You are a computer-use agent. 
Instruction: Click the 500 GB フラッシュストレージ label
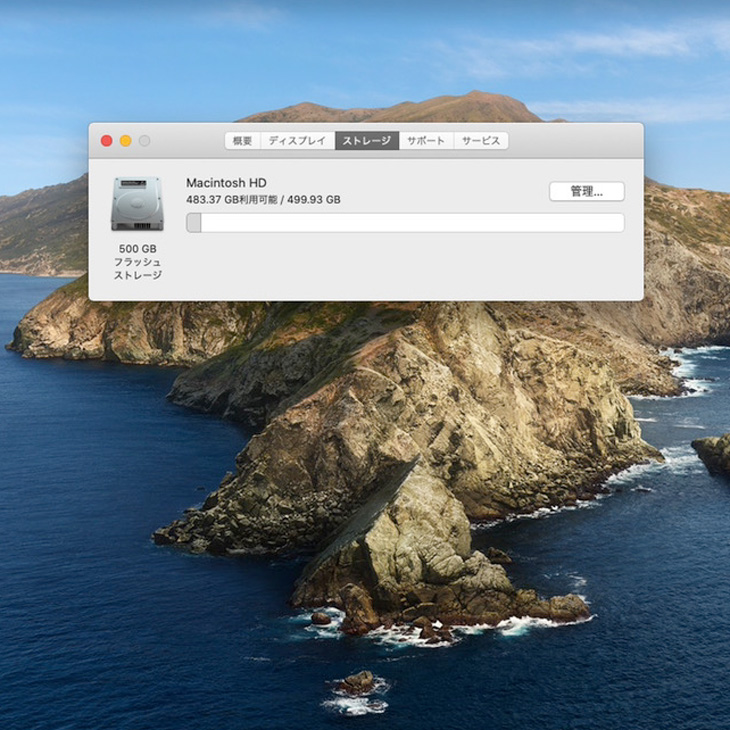click(x=138, y=262)
